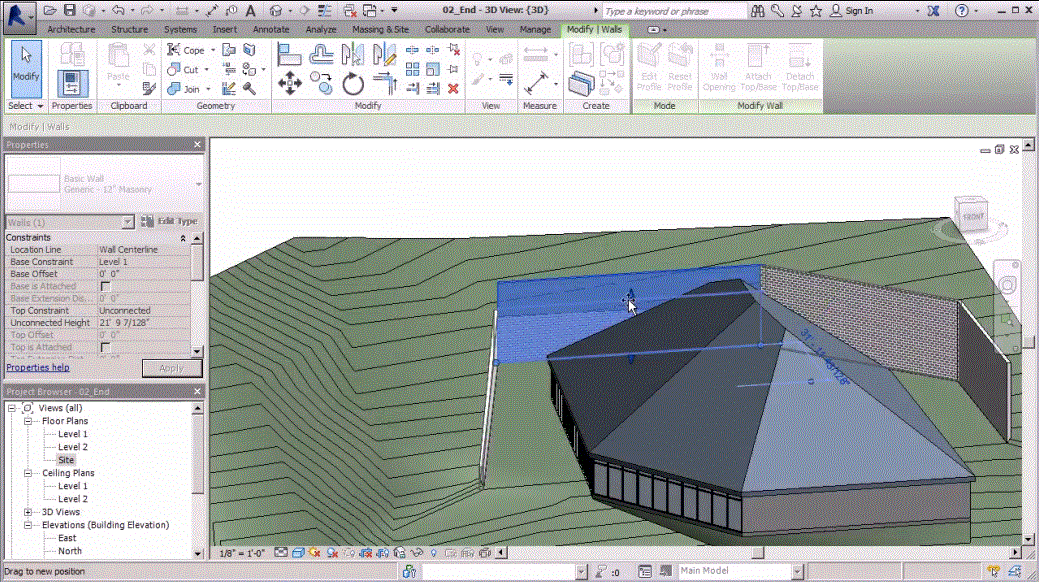This screenshot has height=582, width=1039.
Task: Click in the keyword search field
Action: (x=674, y=11)
